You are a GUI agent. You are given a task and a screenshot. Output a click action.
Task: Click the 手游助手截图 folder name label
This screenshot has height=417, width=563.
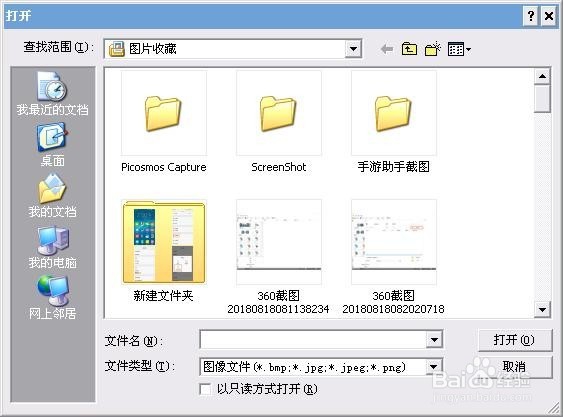click(x=394, y=167)
